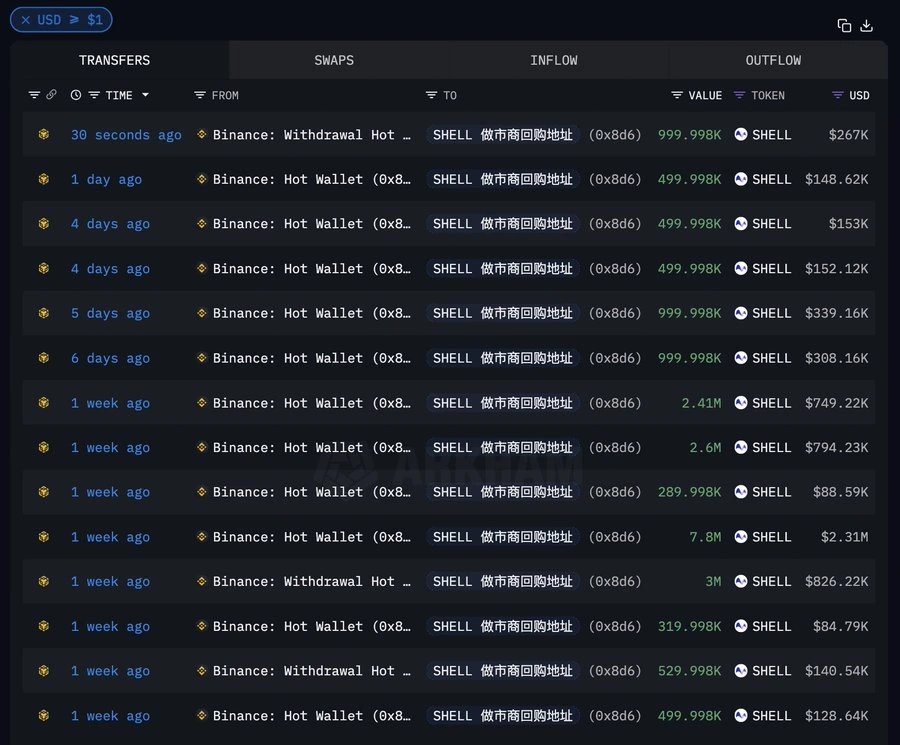Click the 319.998K transfer value
900x745 pixels.
[689, 626]
